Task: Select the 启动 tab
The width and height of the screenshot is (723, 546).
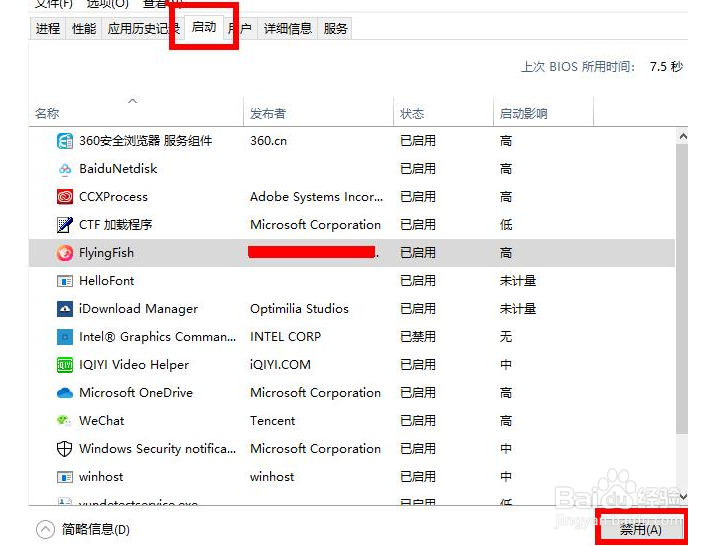Action: point(204,27)
